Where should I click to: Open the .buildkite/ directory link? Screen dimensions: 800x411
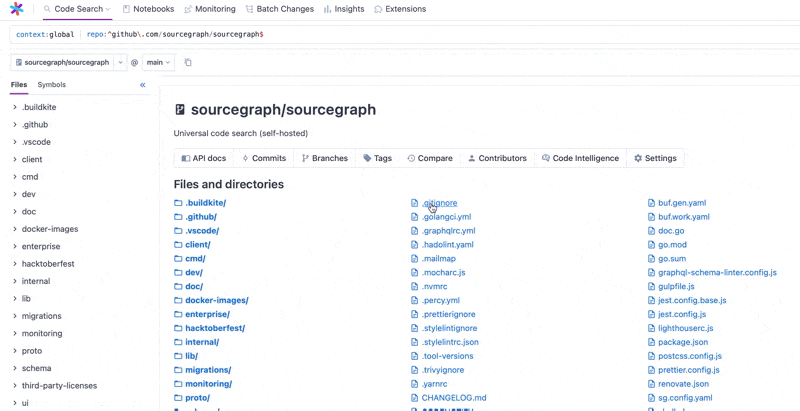206,203
